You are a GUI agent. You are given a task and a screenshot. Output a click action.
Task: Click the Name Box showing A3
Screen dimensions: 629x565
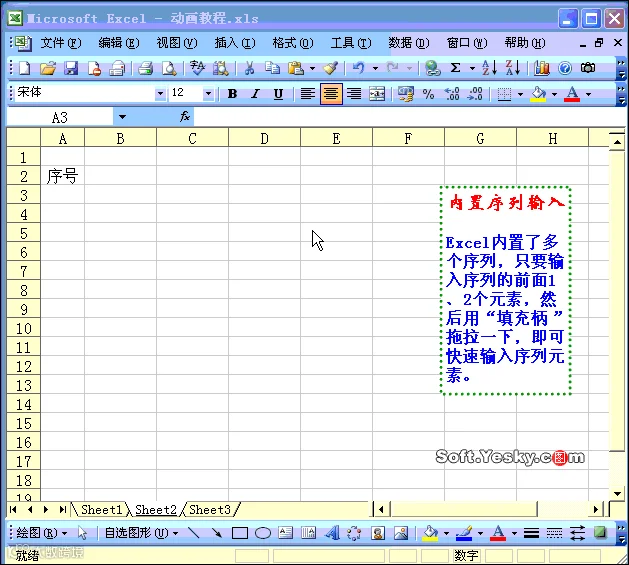pyautogui.click(x=60, y=117)
